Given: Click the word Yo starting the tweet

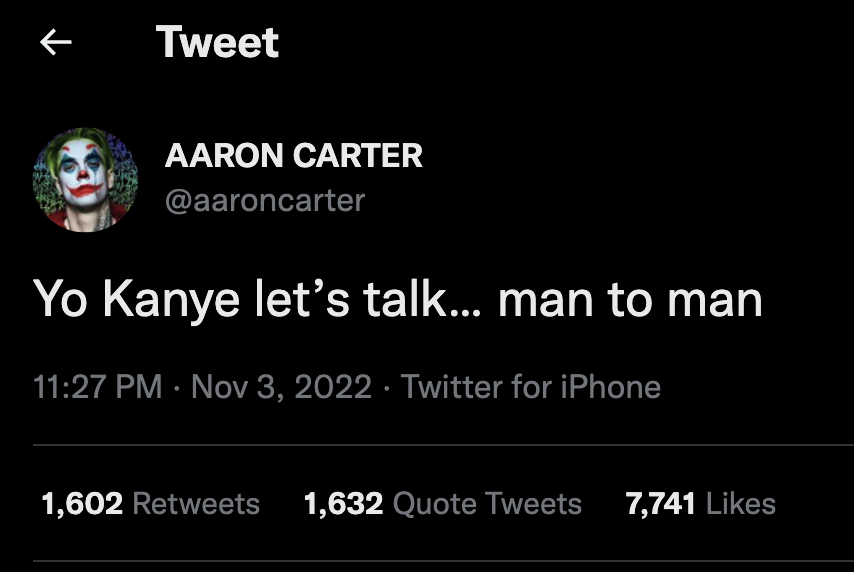Looking at the screenshot, I should (x=60, y=299).
